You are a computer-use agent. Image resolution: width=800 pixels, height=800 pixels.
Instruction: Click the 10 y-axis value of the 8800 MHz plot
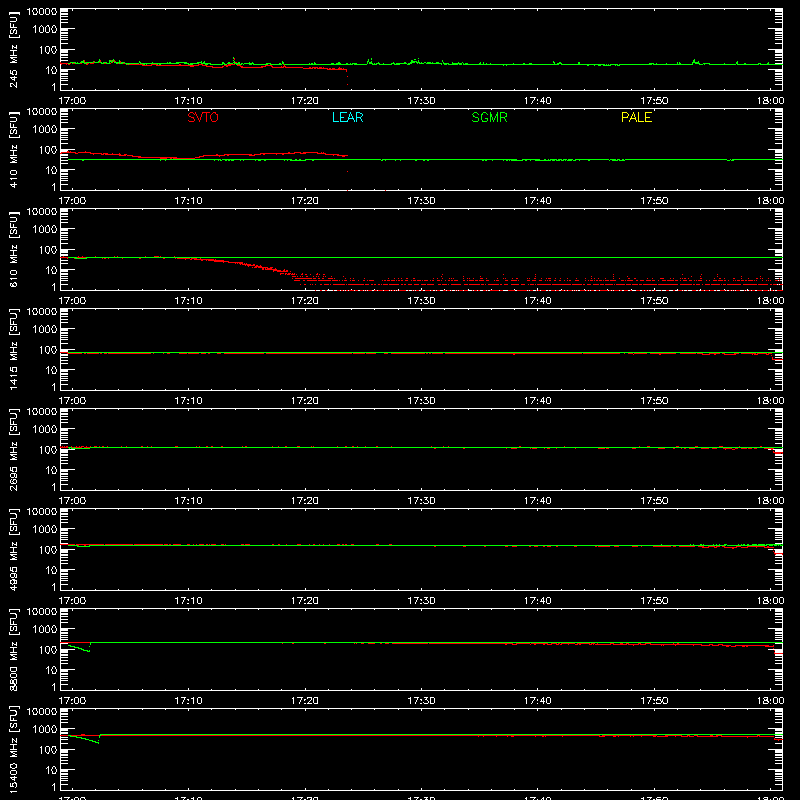pyautogui.click(x=51, y=670)
